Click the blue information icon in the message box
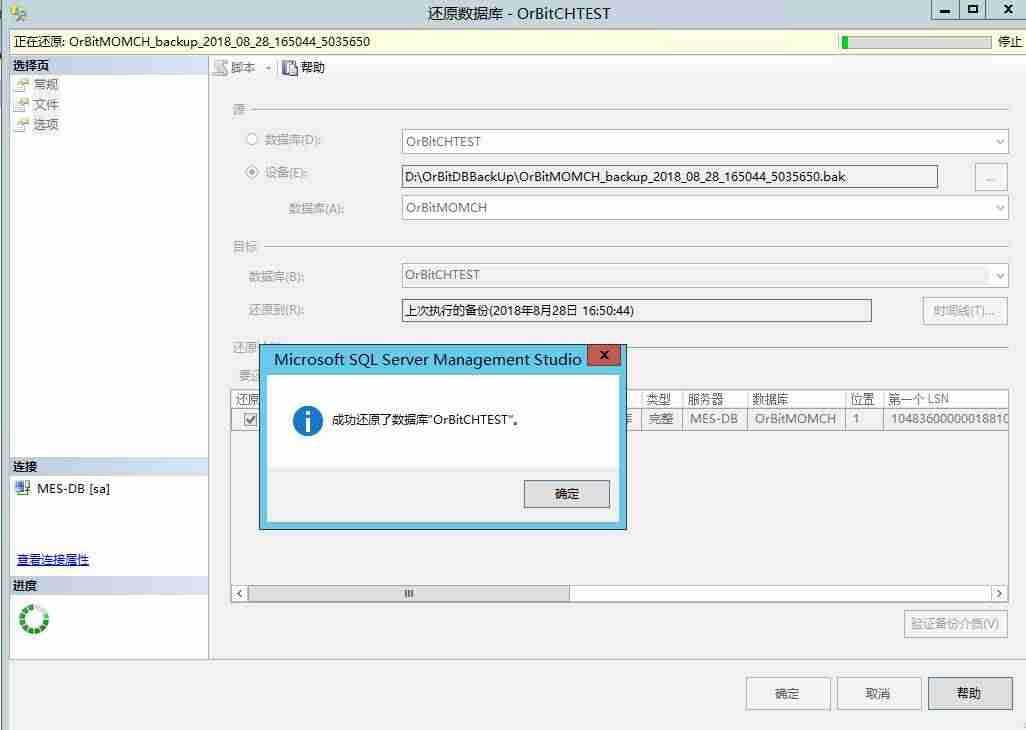Viewport: 1026px width, 730px height. [308, 420]
